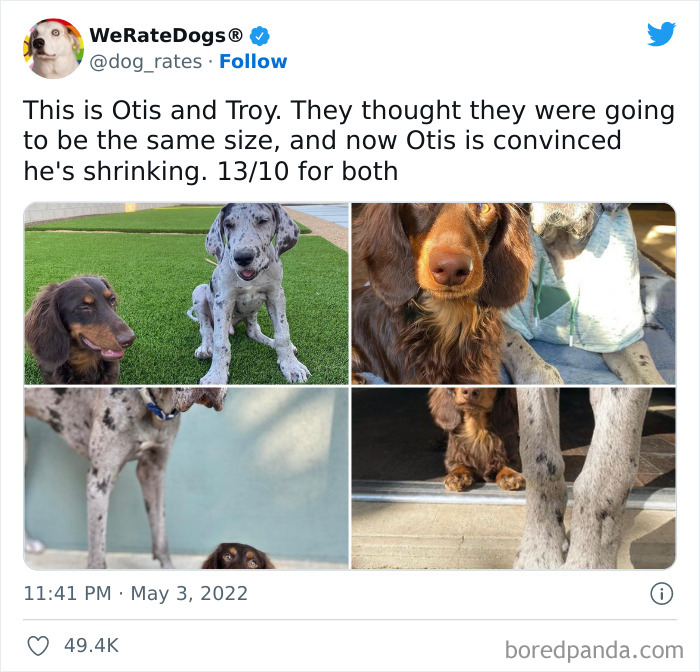Click the harlequin Great Dane puppy on the grass
The width and height of the screenshot is (700, 672).
point(246,292)
